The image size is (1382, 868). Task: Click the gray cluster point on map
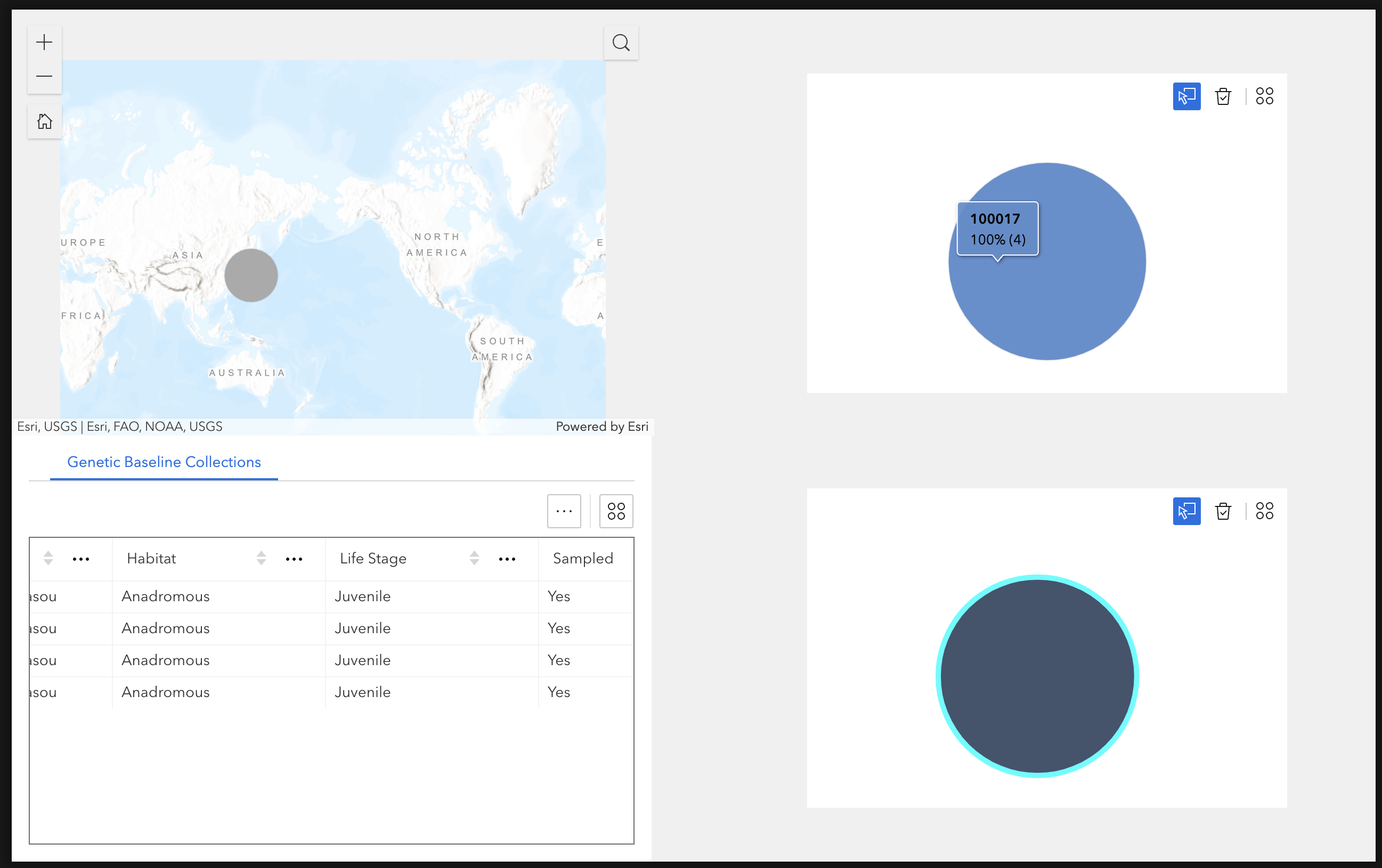251,275
